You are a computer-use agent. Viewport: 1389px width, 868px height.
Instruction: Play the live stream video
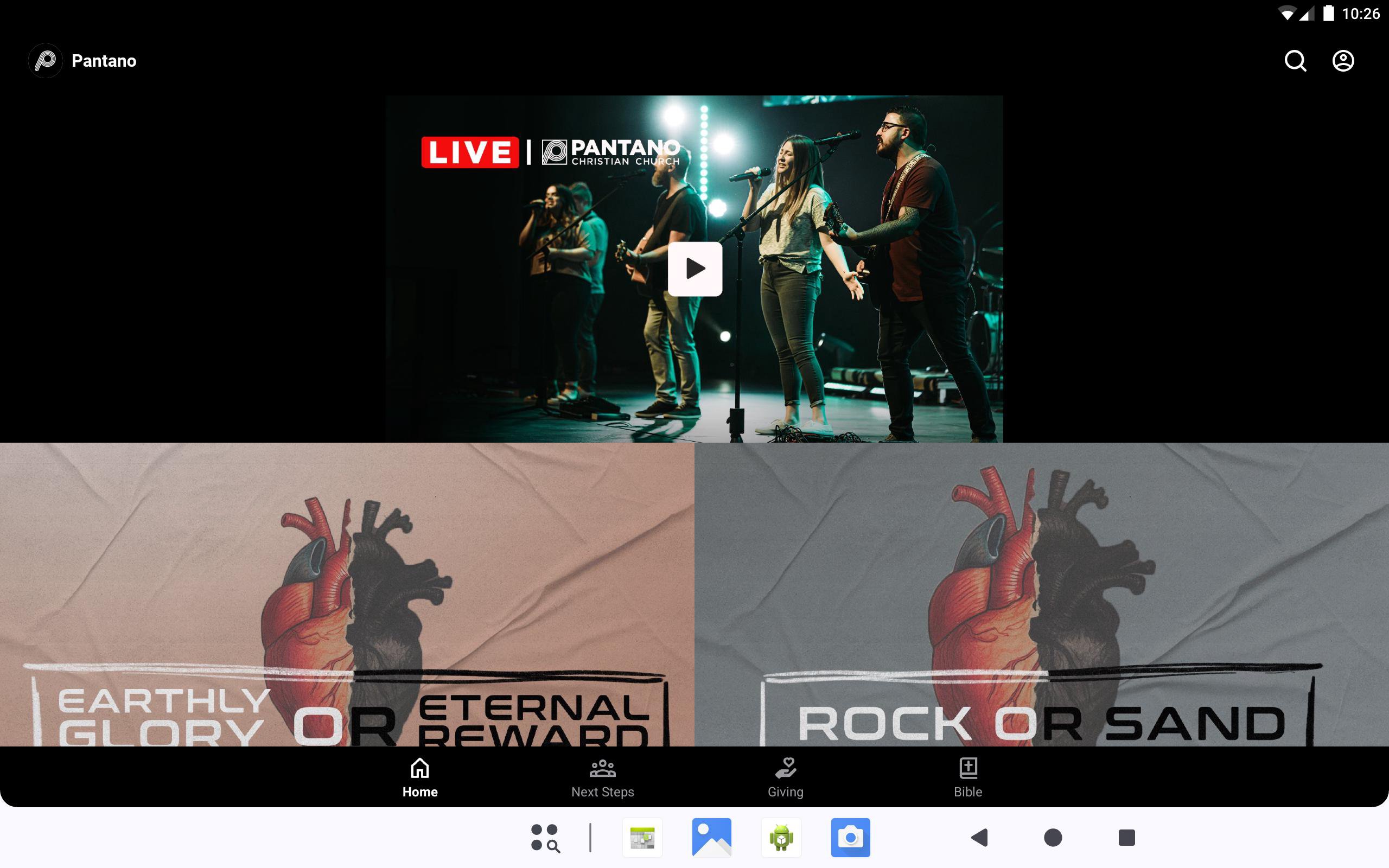pyautogui.click(x=694, y=269)
